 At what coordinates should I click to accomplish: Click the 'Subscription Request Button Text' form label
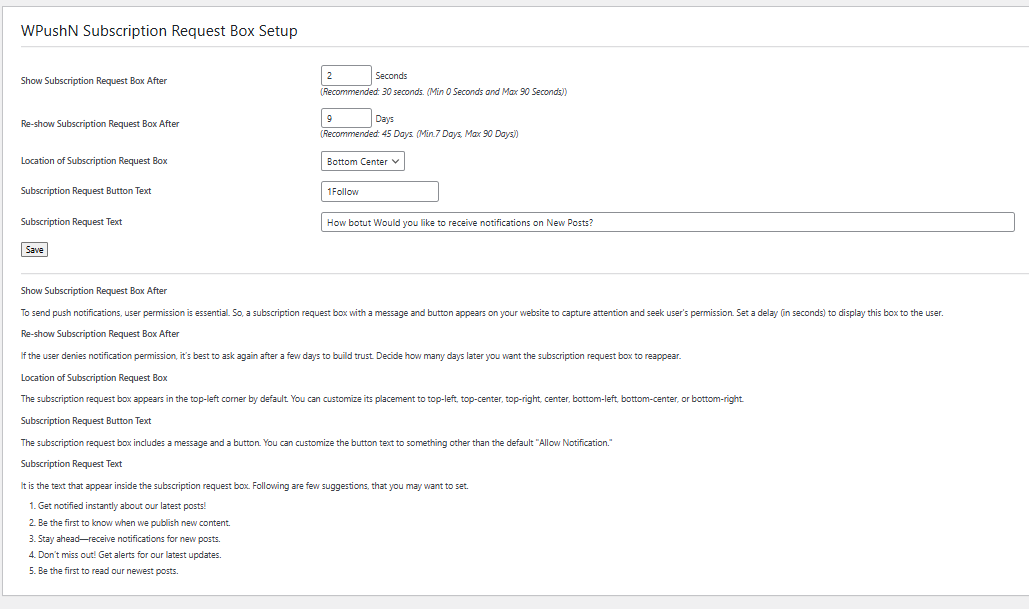(x=86, y=191)
